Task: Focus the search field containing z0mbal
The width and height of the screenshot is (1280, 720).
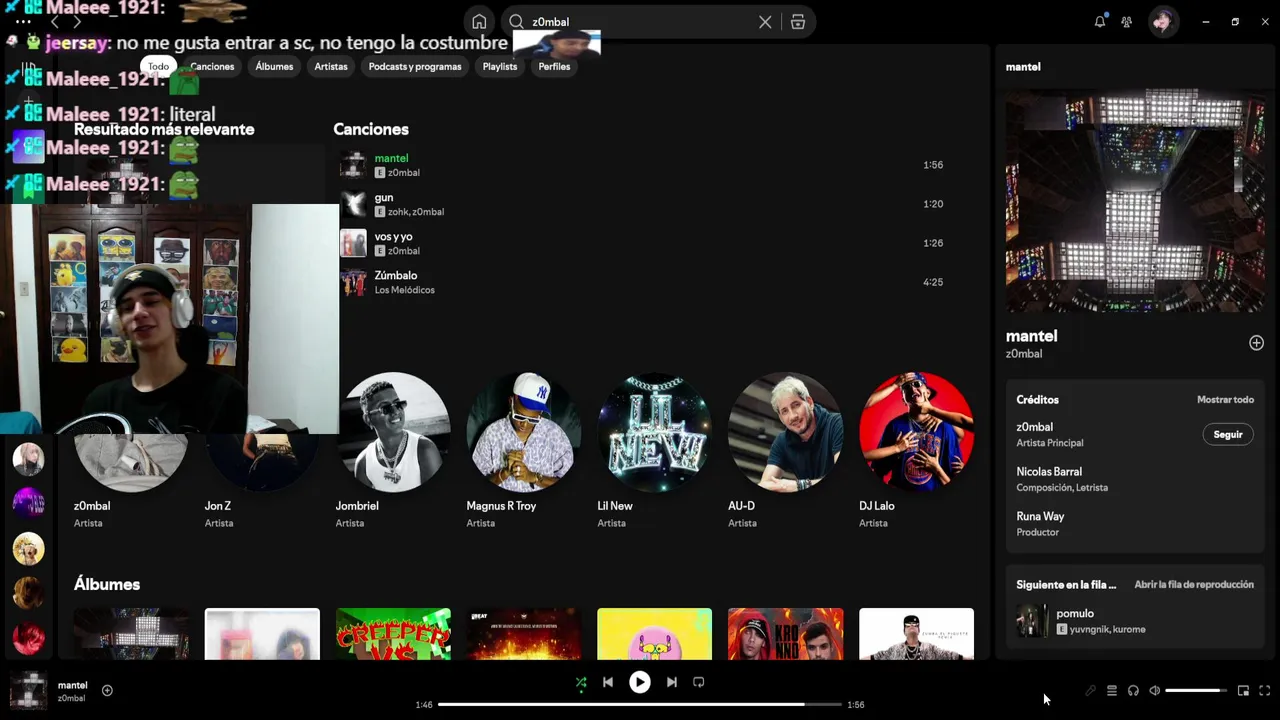Action: [640, 22]
